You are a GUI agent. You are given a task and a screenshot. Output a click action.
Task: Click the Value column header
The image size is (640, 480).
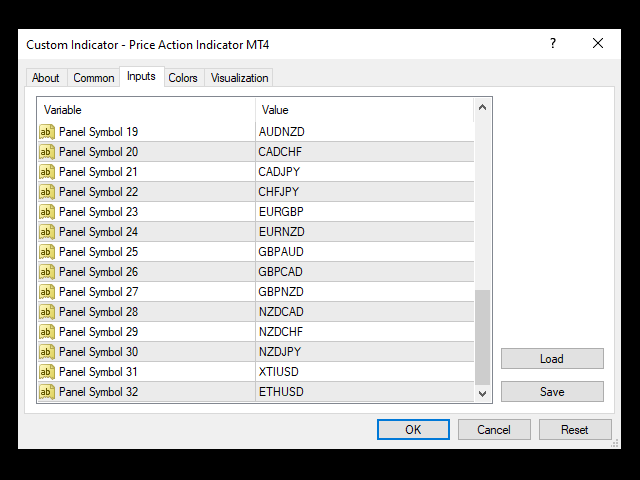[363, 110]
